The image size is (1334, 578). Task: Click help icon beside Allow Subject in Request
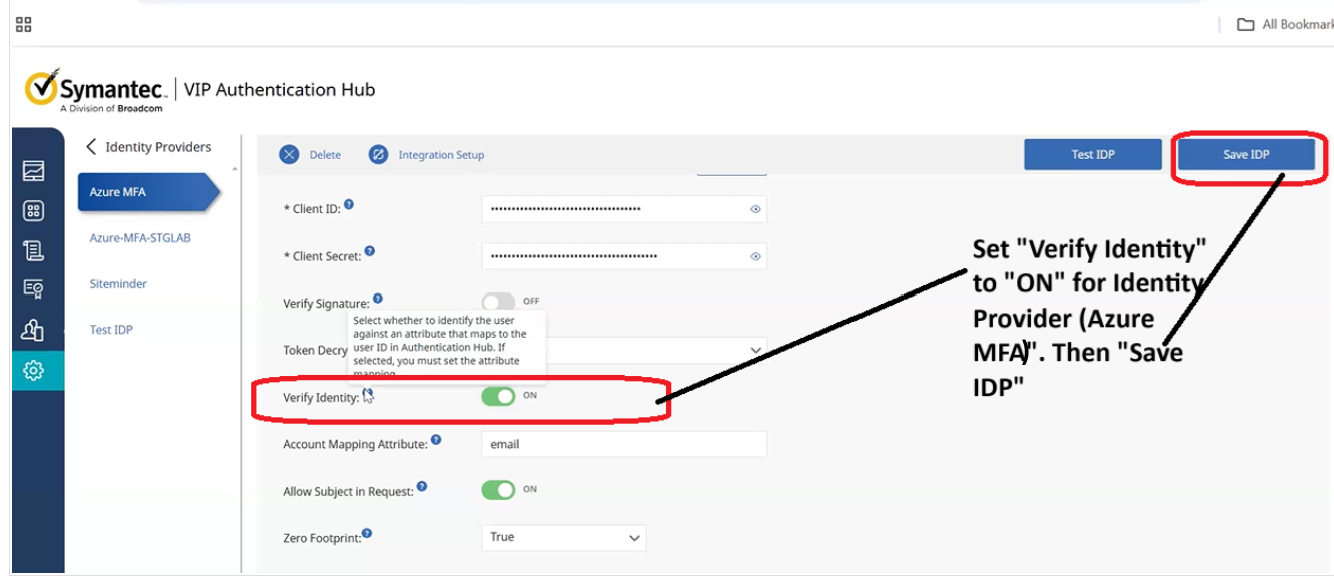point(422,487)
